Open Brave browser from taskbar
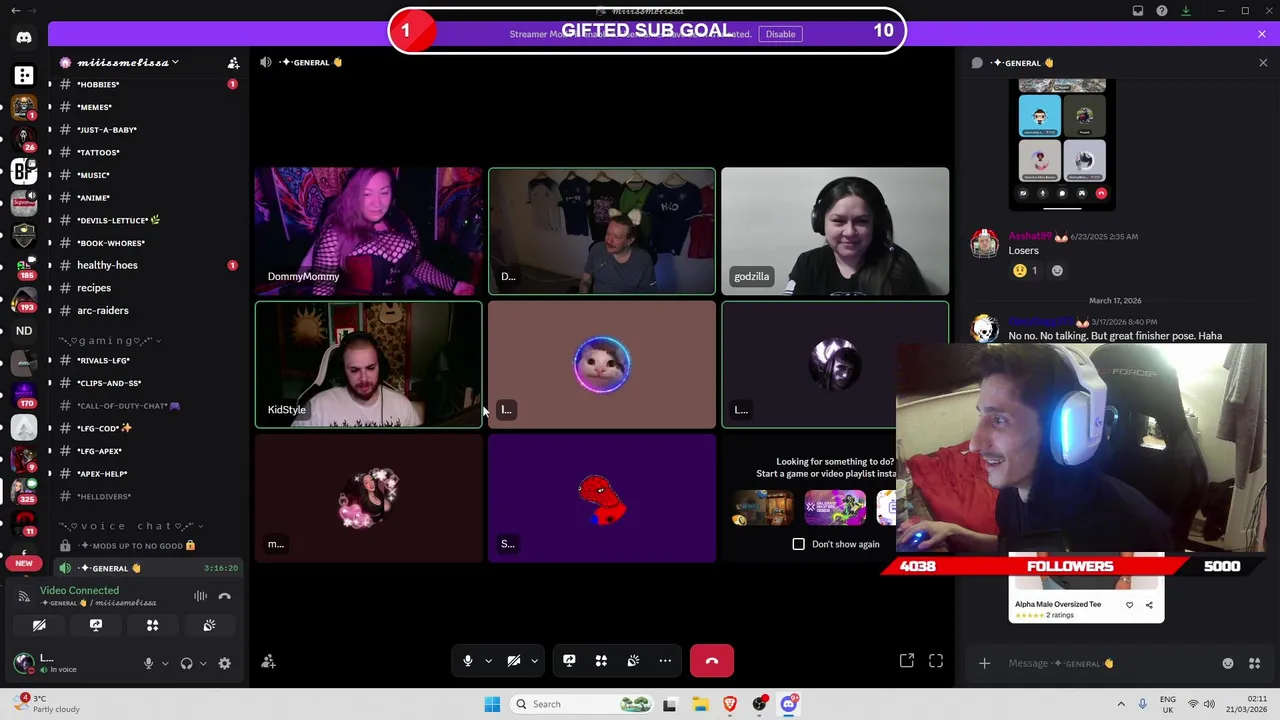This screenshot has height=720, width=1280. (x=730, y=704)
